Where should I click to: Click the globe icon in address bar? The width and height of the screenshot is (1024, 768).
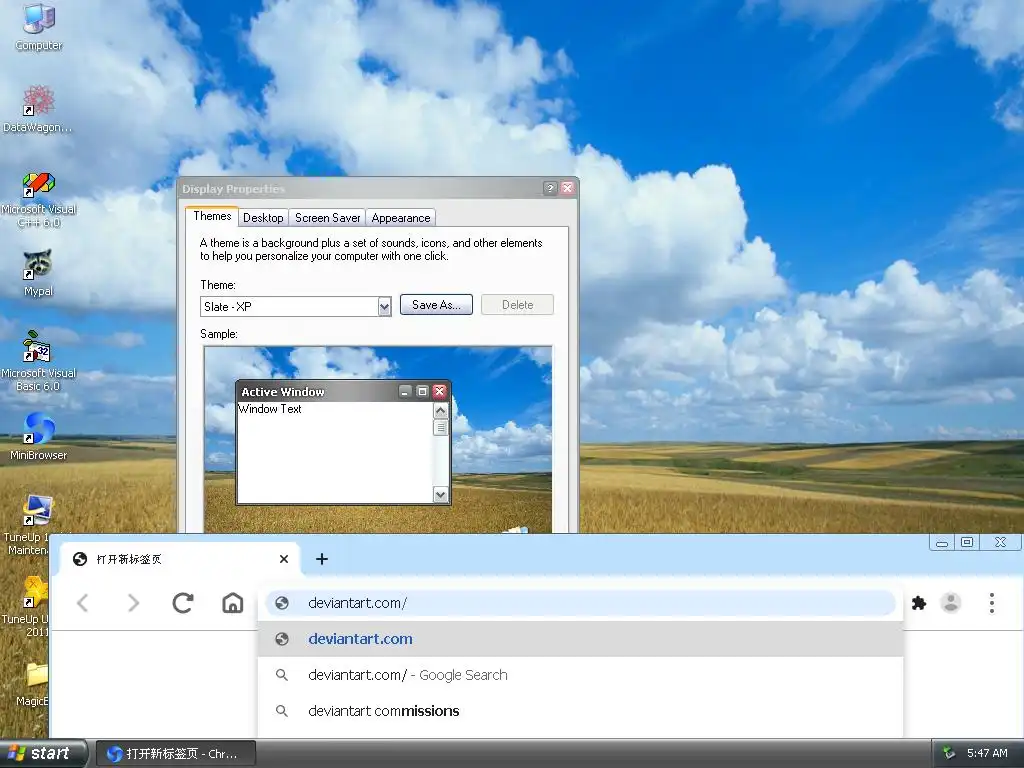[281, 603]
